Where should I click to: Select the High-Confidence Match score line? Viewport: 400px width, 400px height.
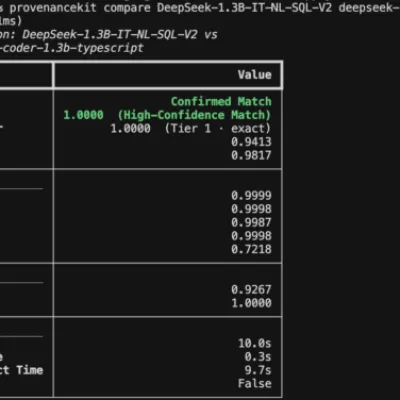pyautogui.click(x=167, y=115)
